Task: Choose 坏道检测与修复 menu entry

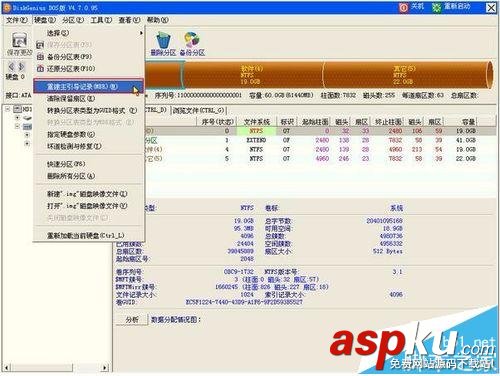Action: 89,146
